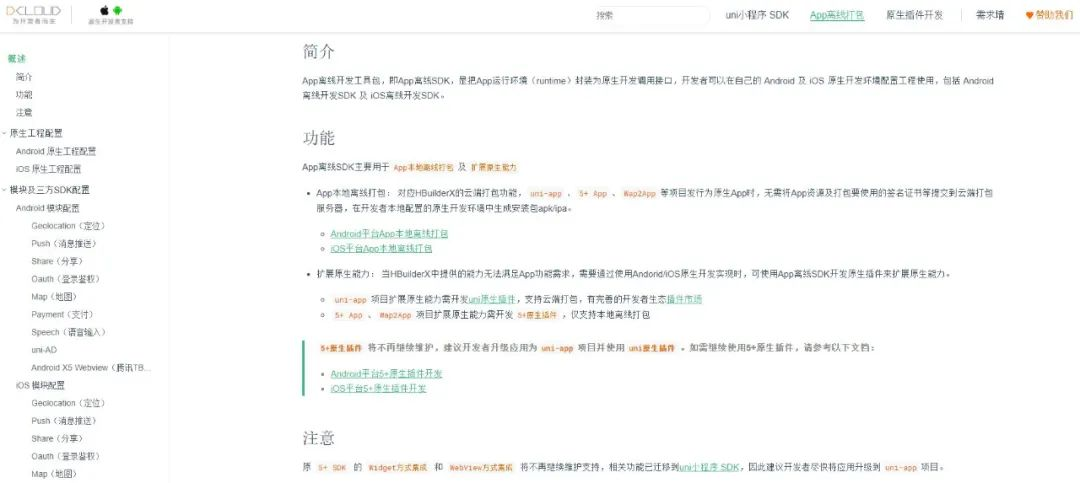The image size is (1080, 483).
Task: Click the orange heart icon beside 赞助我们
Action: pos(1030,15)
